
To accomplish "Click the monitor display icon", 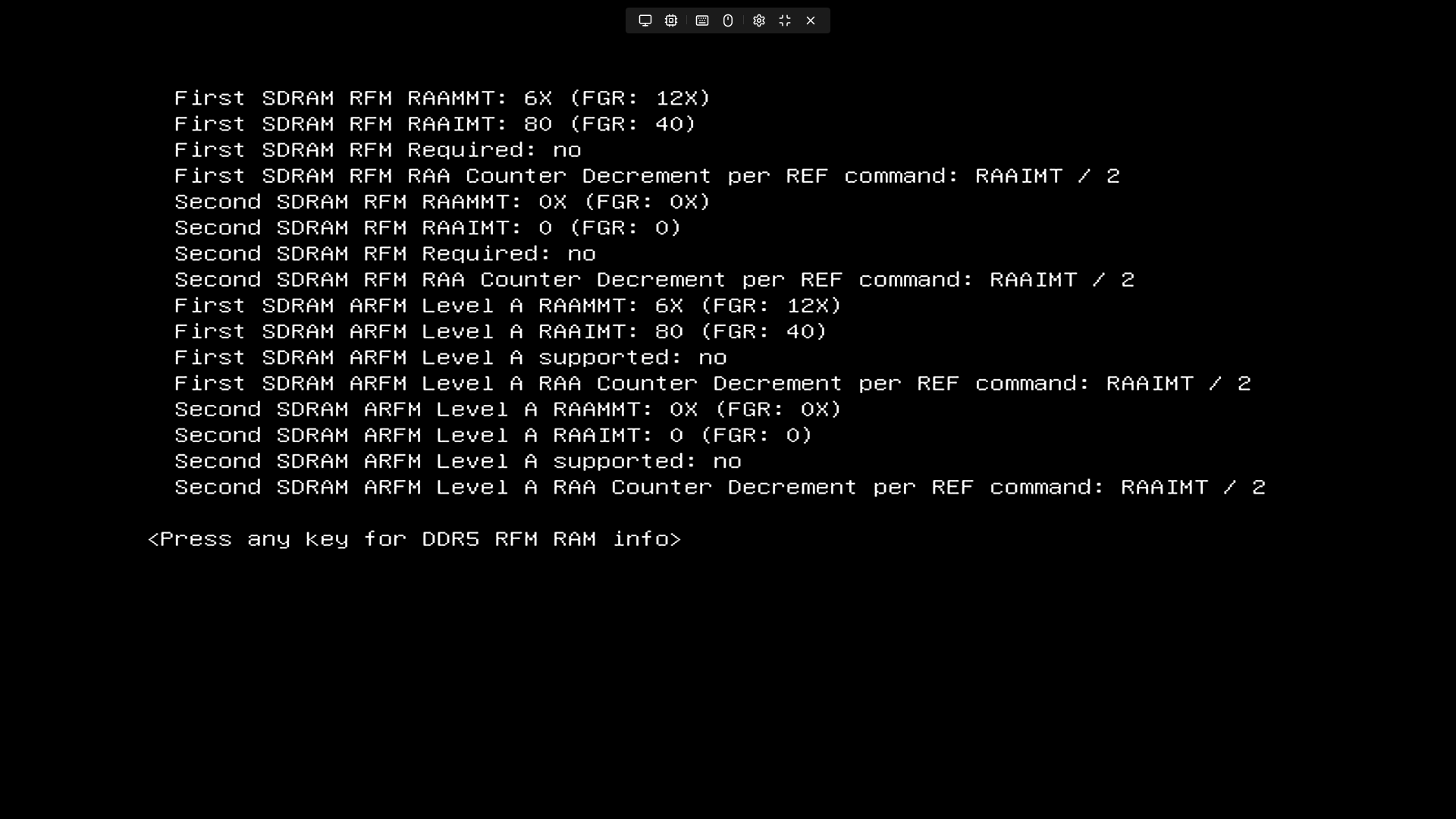I will click(645, 20).
